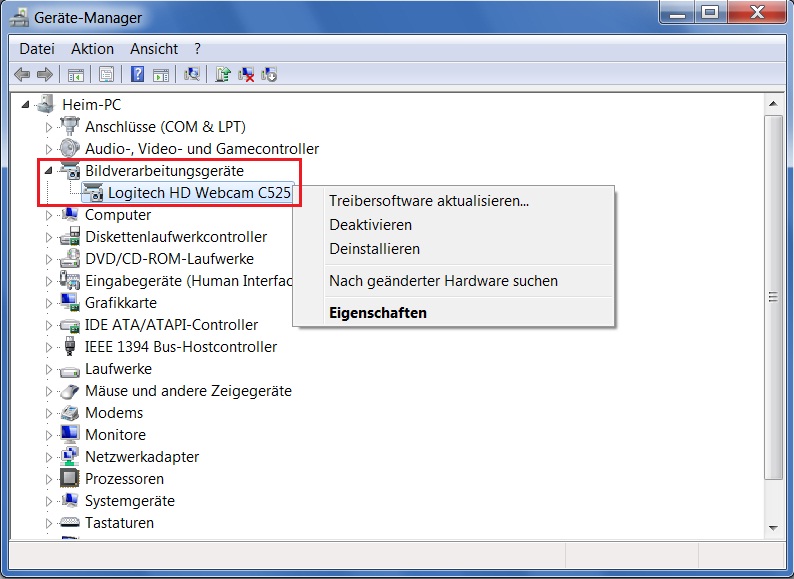Expand Audio-, Video- und Gamecontroller node
Screen dimensions: 794x579
pos(49,149)
